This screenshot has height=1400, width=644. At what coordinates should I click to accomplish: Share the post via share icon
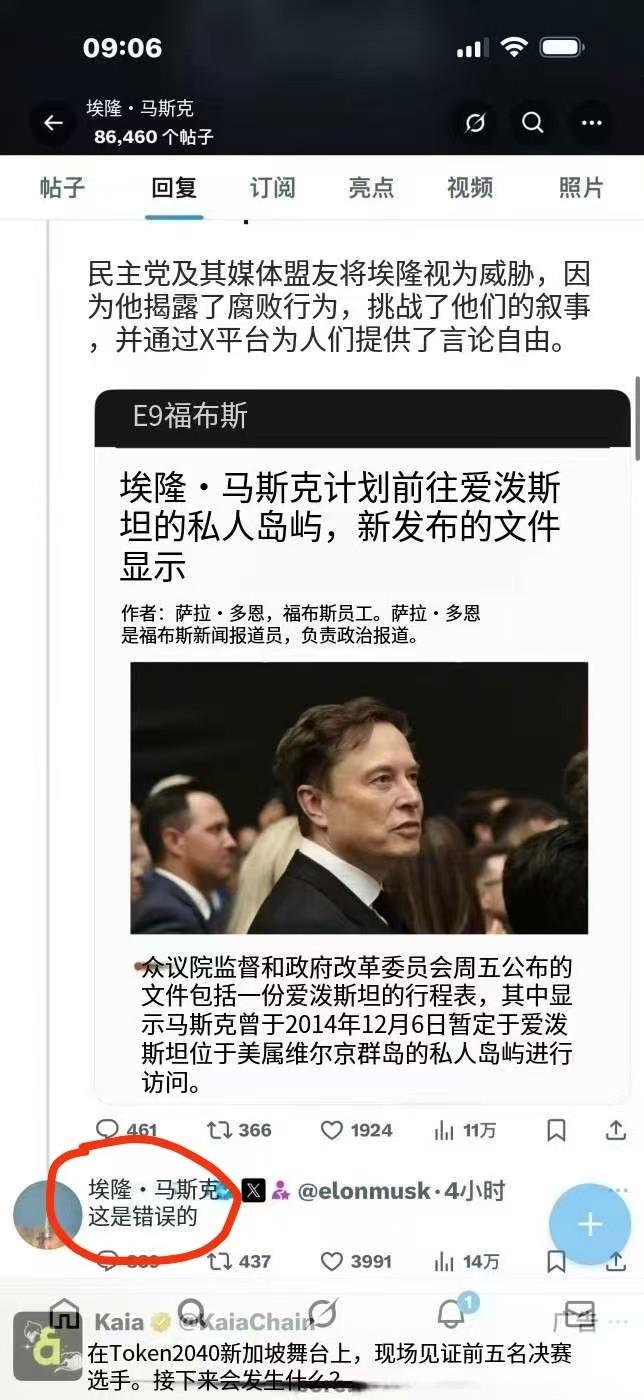click(616, 1130)
